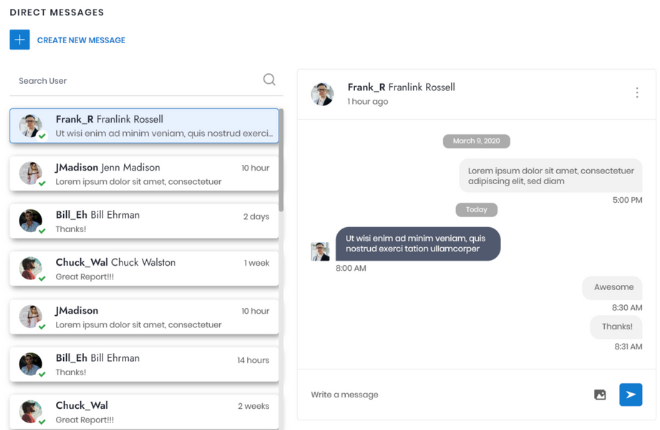Focus the Search User field
660x430 pixels.
[135, 80]
